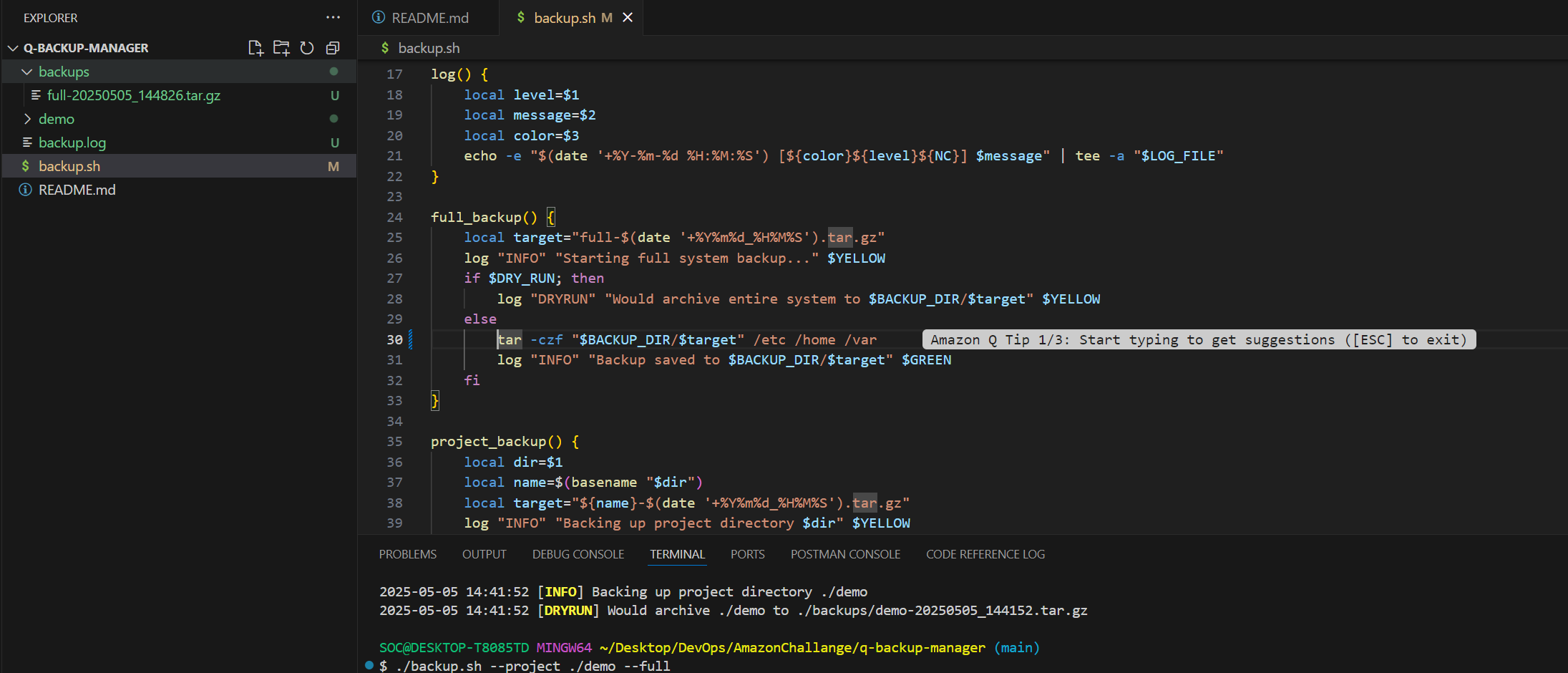Click the shell file icon beside backup.sh in Explorer
This screenshot has height=673, width=1568.
pyautogui.click(x=26, y=166)
